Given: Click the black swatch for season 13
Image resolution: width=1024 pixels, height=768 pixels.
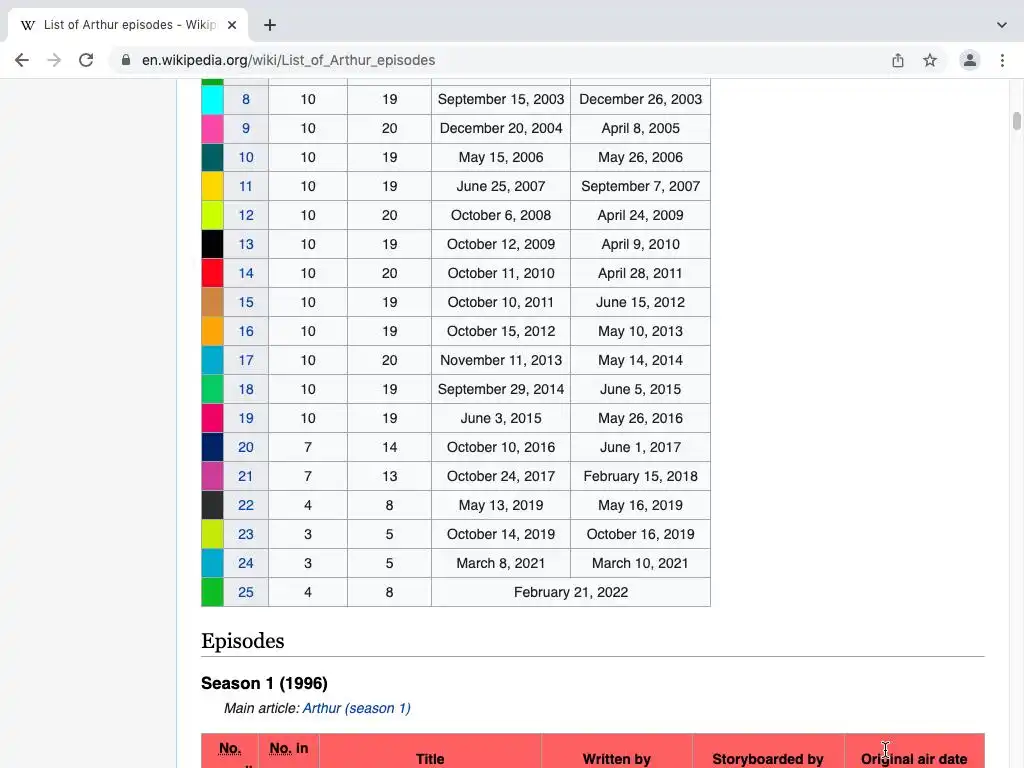Looking at the screenshot, I should point(212,244).
